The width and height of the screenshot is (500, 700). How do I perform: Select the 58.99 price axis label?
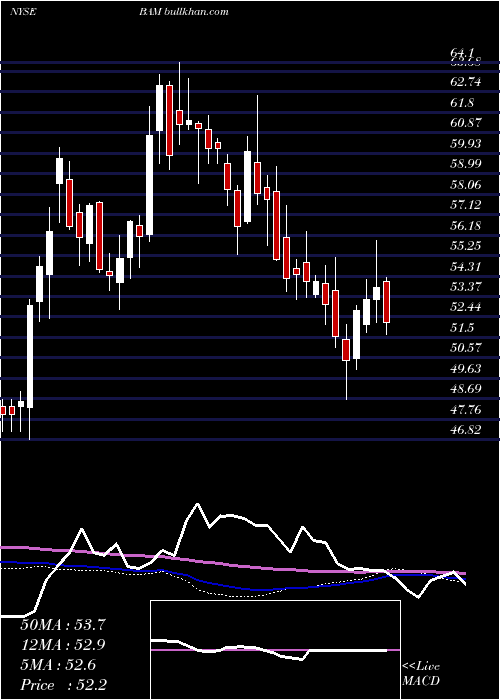coord(466,164)
